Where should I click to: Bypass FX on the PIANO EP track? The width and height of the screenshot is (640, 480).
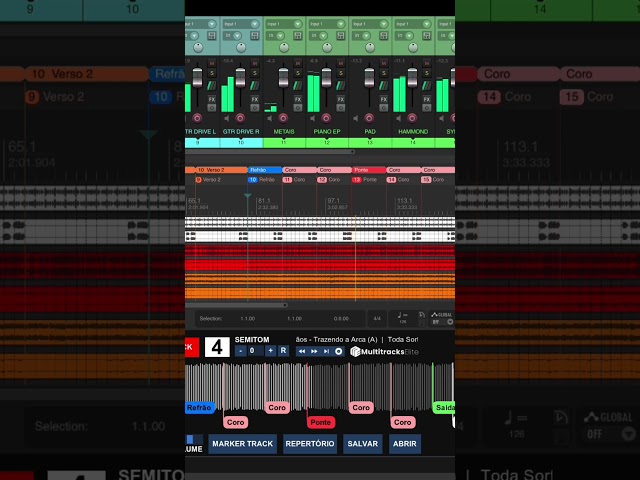pos(341,108)
